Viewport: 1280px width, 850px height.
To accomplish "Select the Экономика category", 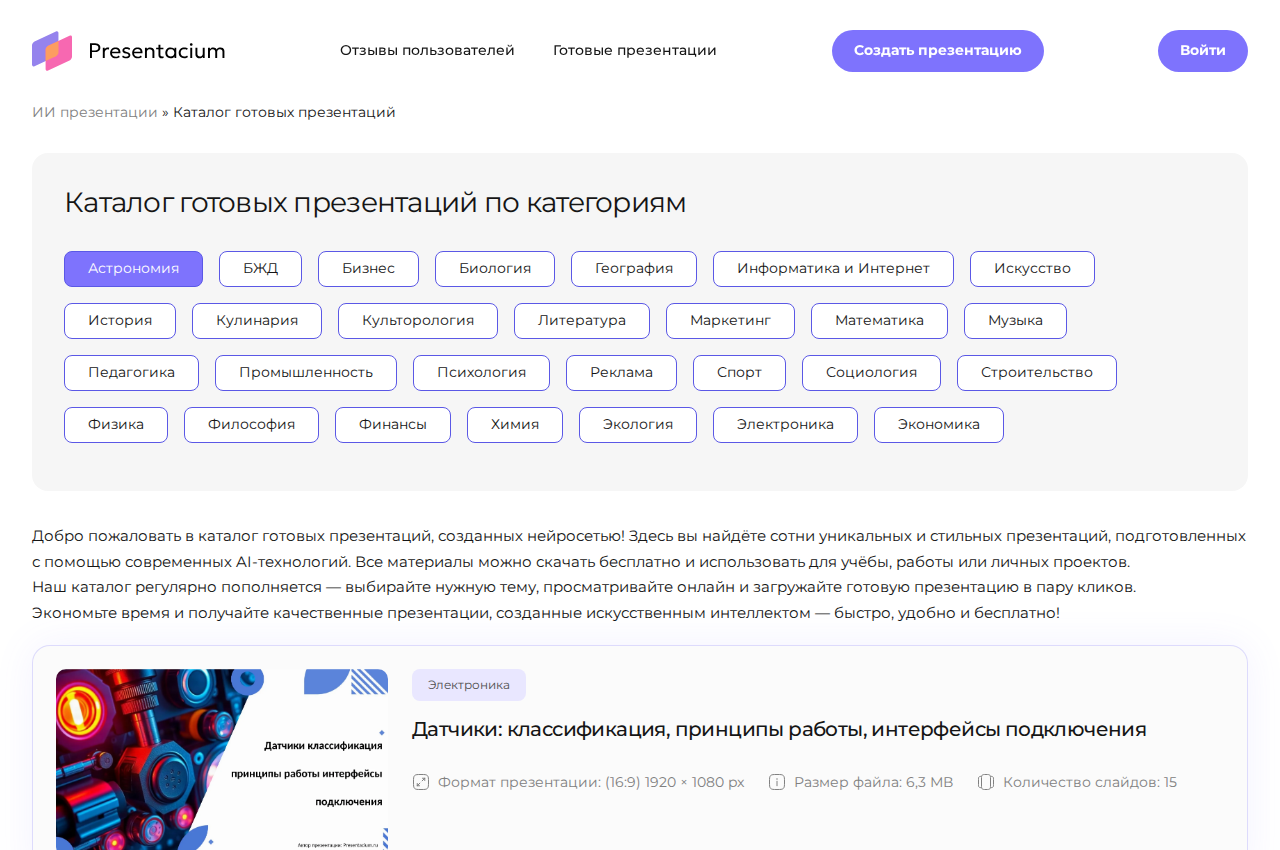I will 939,425.
